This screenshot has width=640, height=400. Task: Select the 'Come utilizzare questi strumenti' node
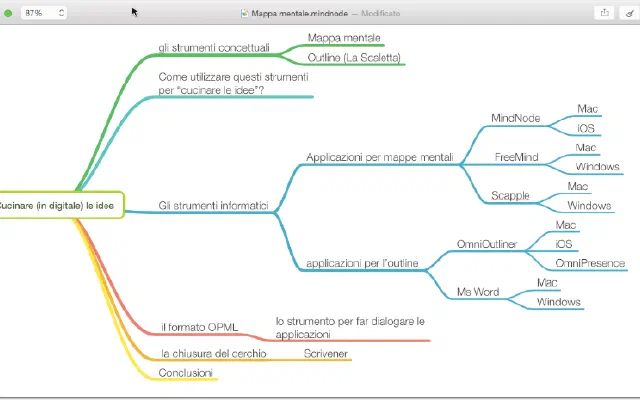(x=233, y=84)
